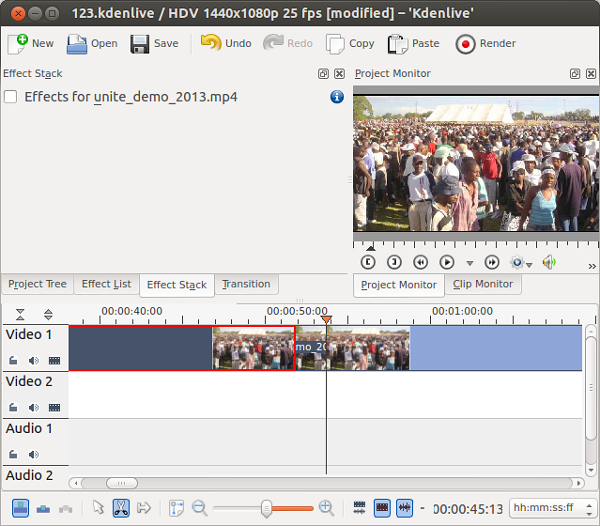
Task: Mute audio on Video 2 track
Action: [x=34, y=407]
